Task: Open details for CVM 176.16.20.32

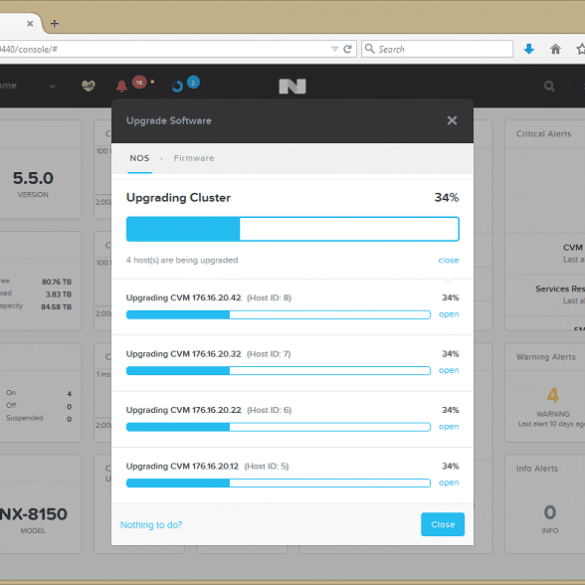Action: pos(449,370)
